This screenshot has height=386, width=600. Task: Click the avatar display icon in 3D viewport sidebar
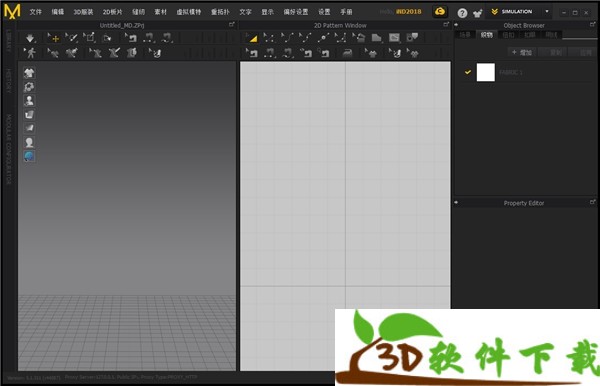click(x=29, y=101)
